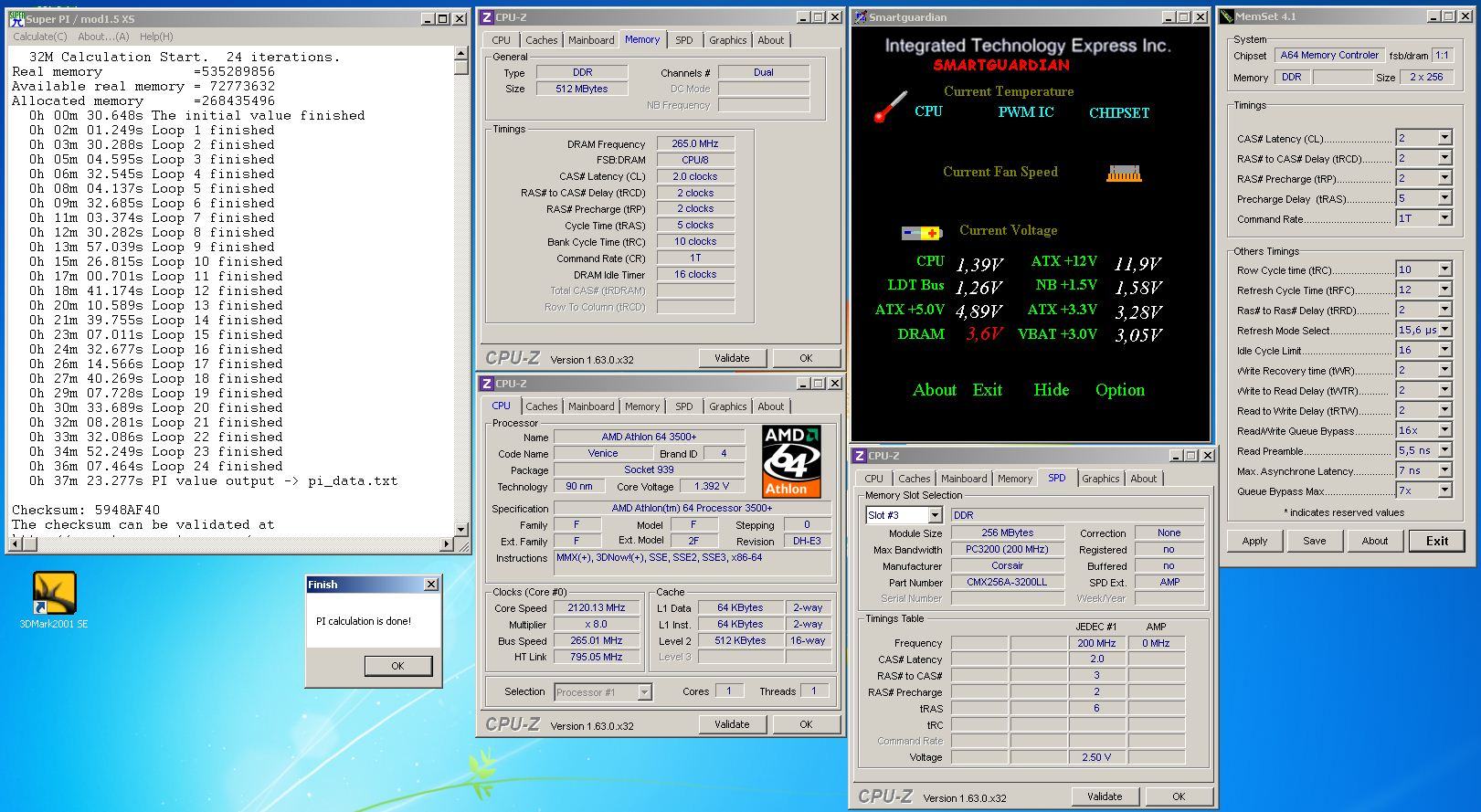Click the Option link in Smartguardian

coord(1119,390)
